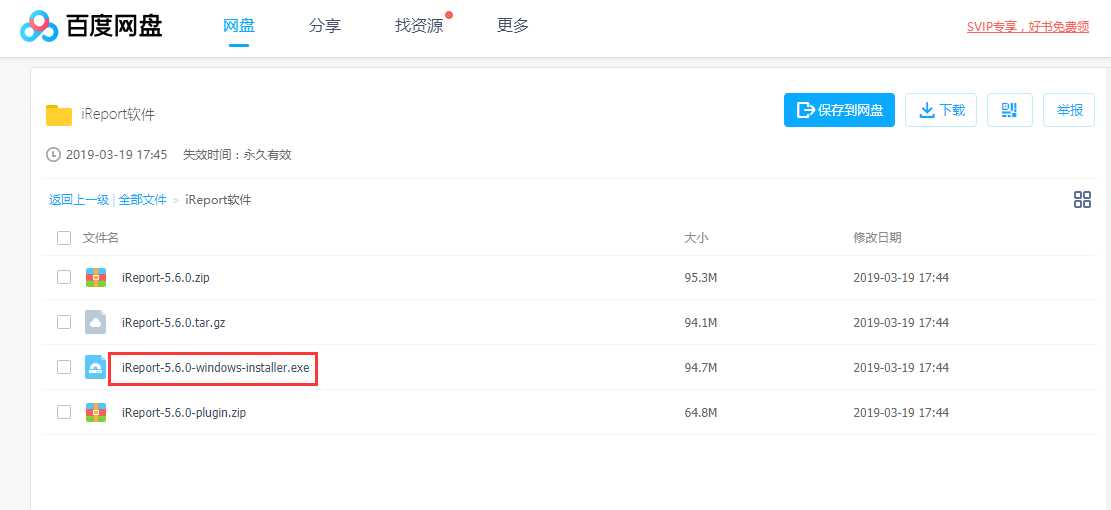Click the 下载 button

coord(941,110)
